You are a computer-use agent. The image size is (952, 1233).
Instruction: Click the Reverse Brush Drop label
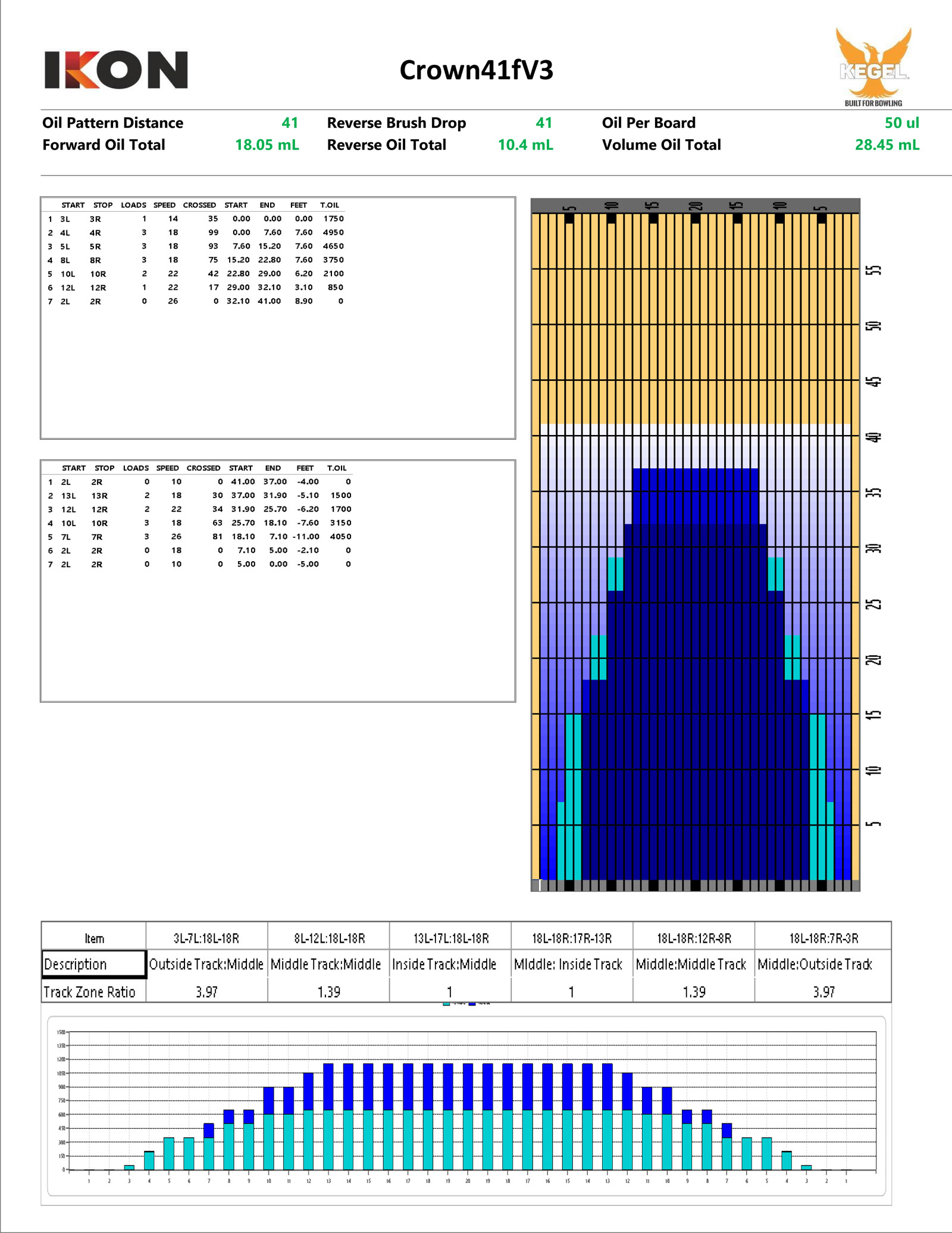(x=396, y=123)
